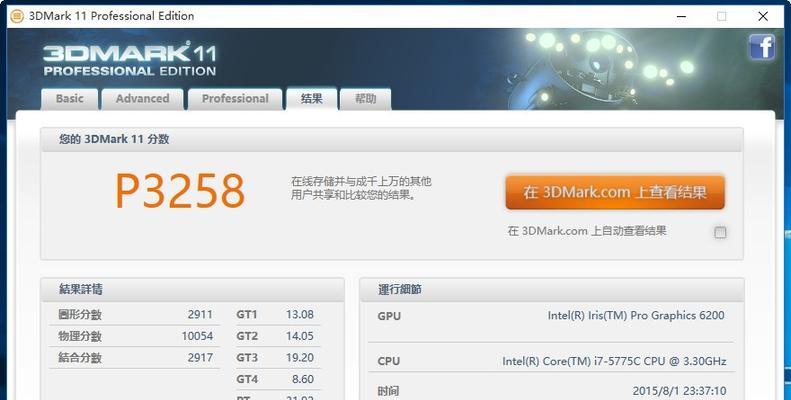Open the Professional tab
This screenshot has width=791, height=400.
click(235, 99)
